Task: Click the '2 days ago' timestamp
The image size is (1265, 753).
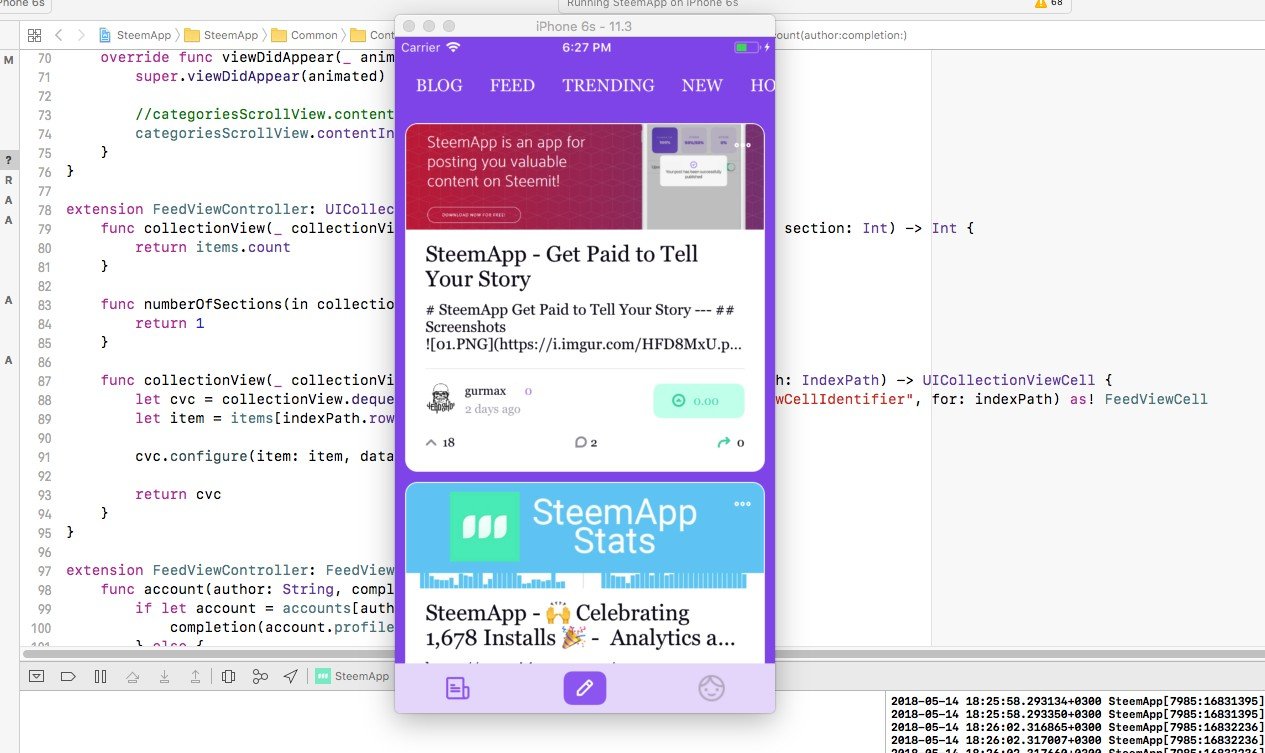Action: click(x=492, y=409)
